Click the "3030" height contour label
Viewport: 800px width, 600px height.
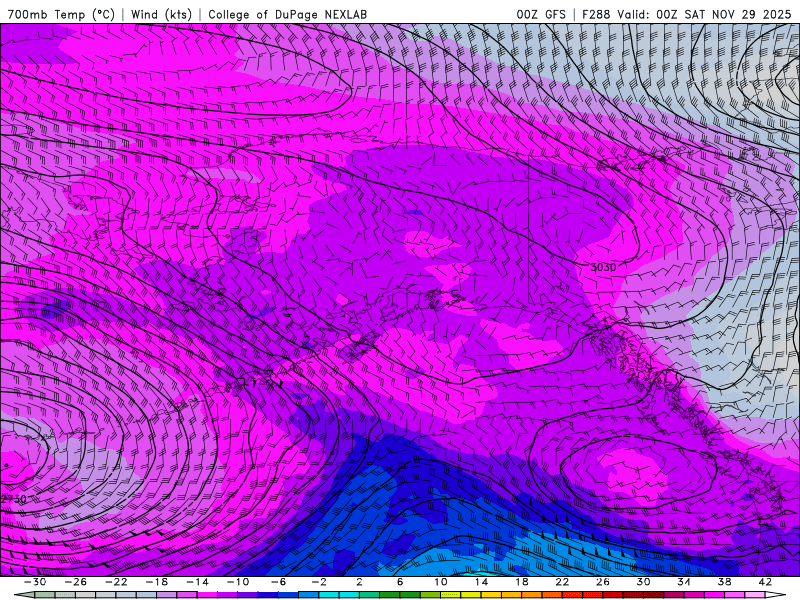pyautogui.click(x=603, y=267)
